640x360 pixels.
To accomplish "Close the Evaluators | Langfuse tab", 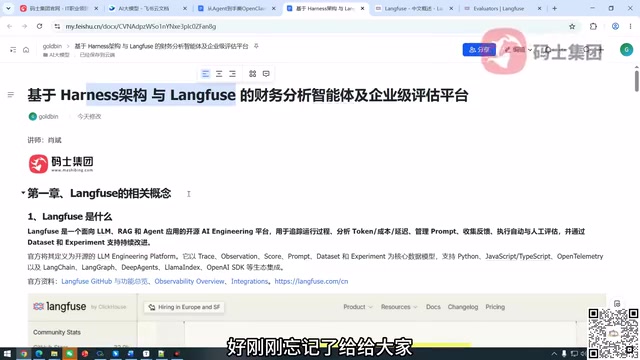I will 539,8.
